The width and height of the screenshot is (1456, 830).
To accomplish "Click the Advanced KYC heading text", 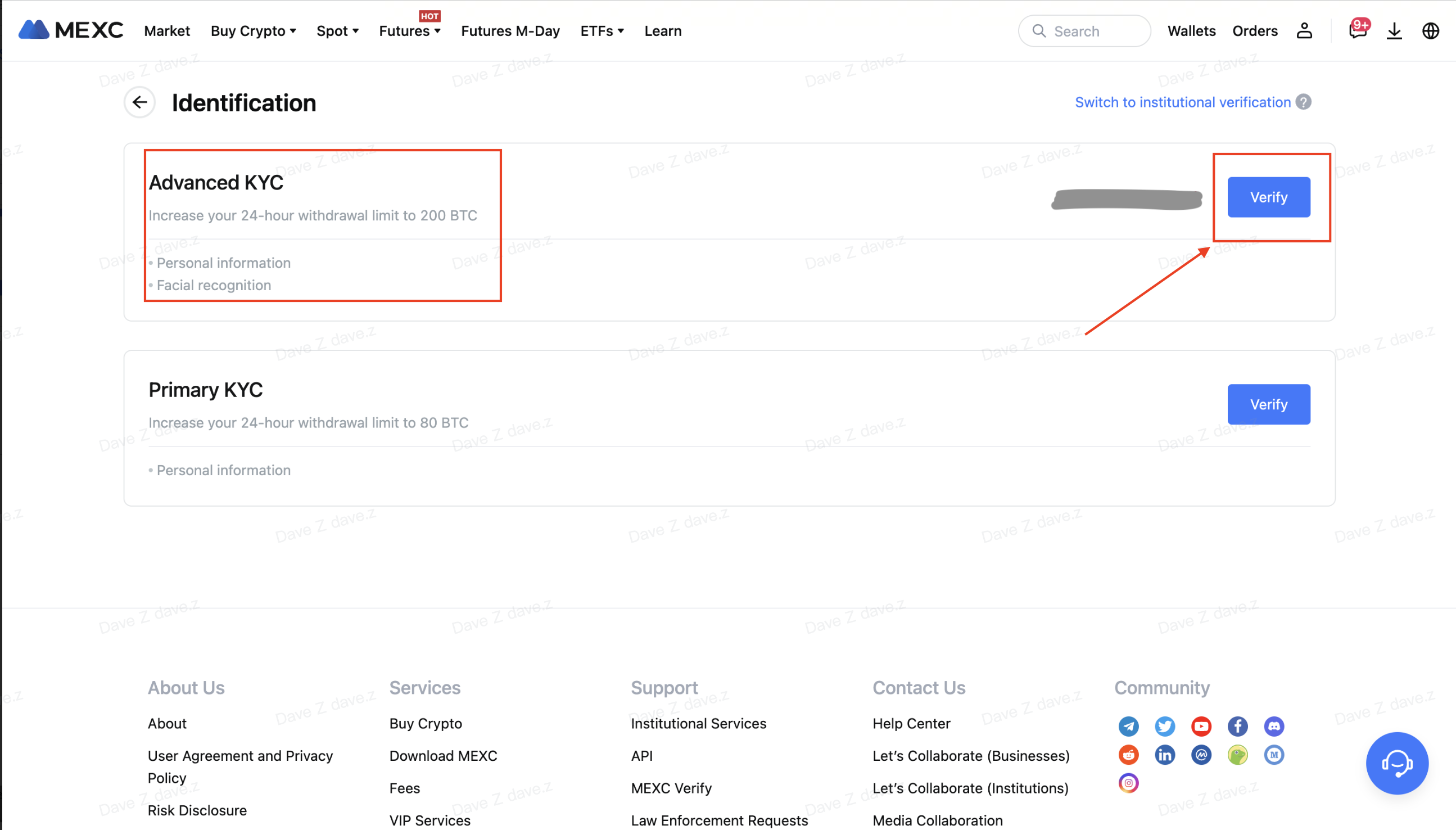I will pyautogui.click(x=216, y=182).
